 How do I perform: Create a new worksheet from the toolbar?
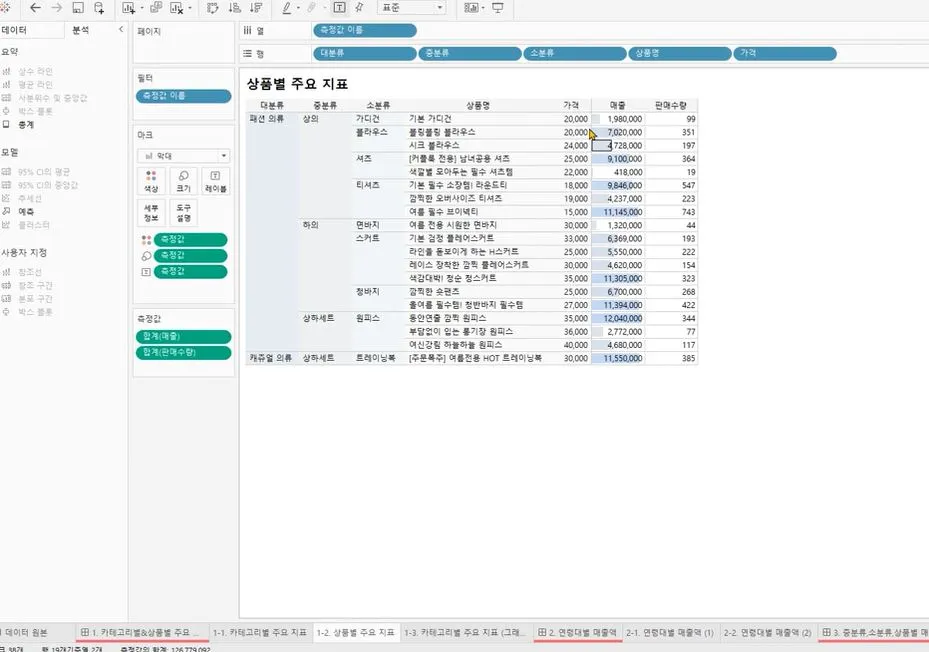[x=129, y=8]
